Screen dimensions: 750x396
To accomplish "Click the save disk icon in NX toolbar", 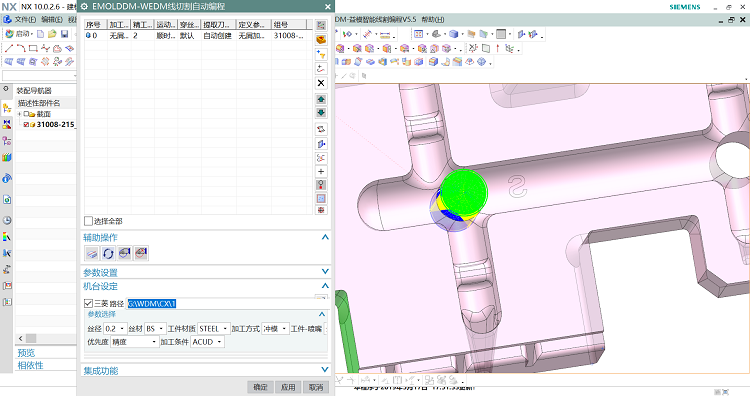I will coord(65,34).
